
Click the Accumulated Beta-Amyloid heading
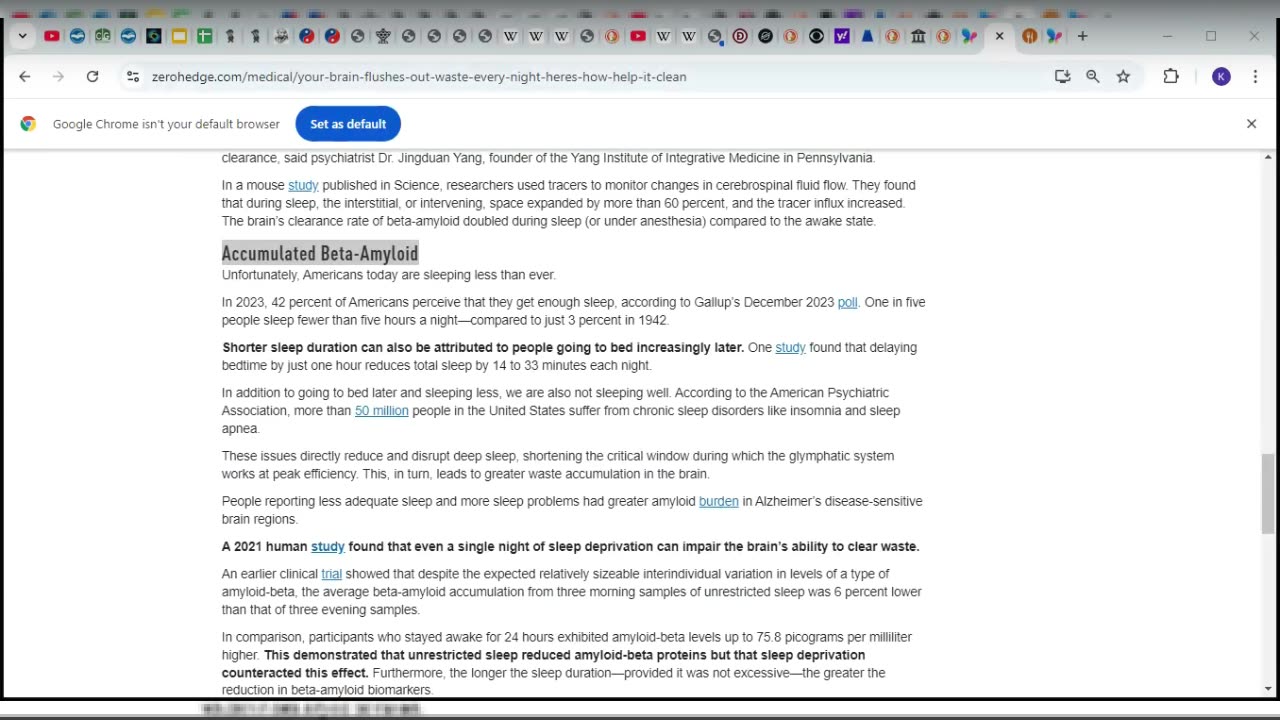320,253
